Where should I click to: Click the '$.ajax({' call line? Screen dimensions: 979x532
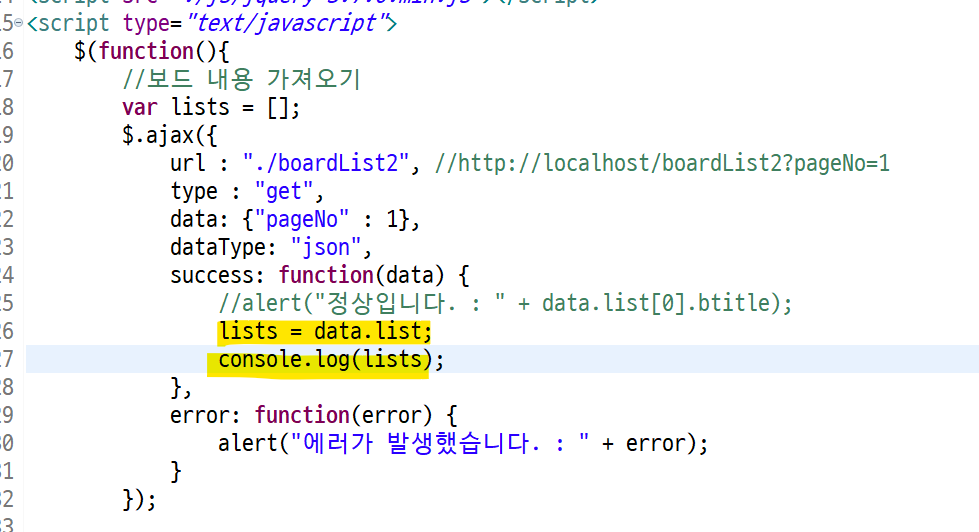click(170, 135)
